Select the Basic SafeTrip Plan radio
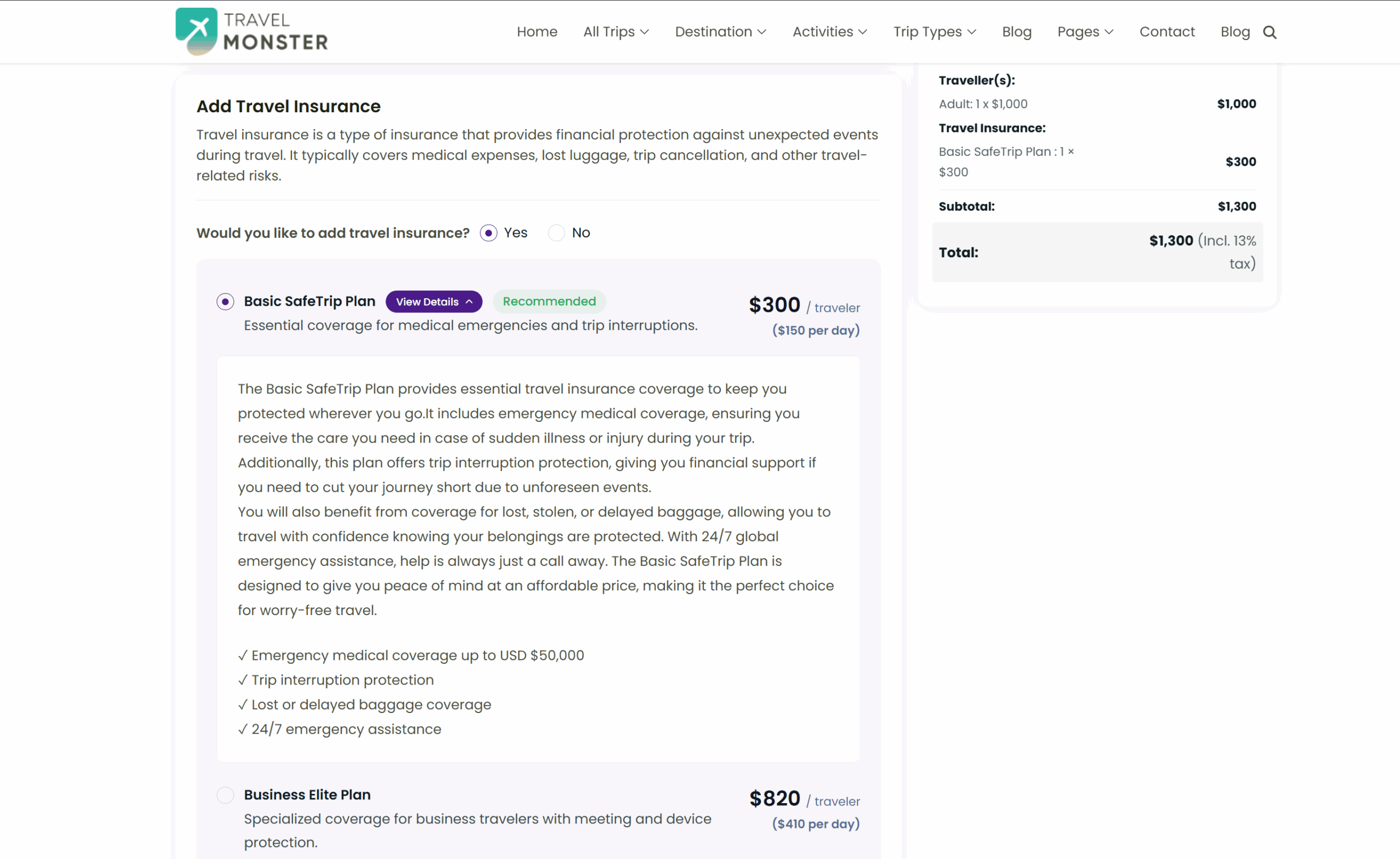 click(x=225, y=301)
